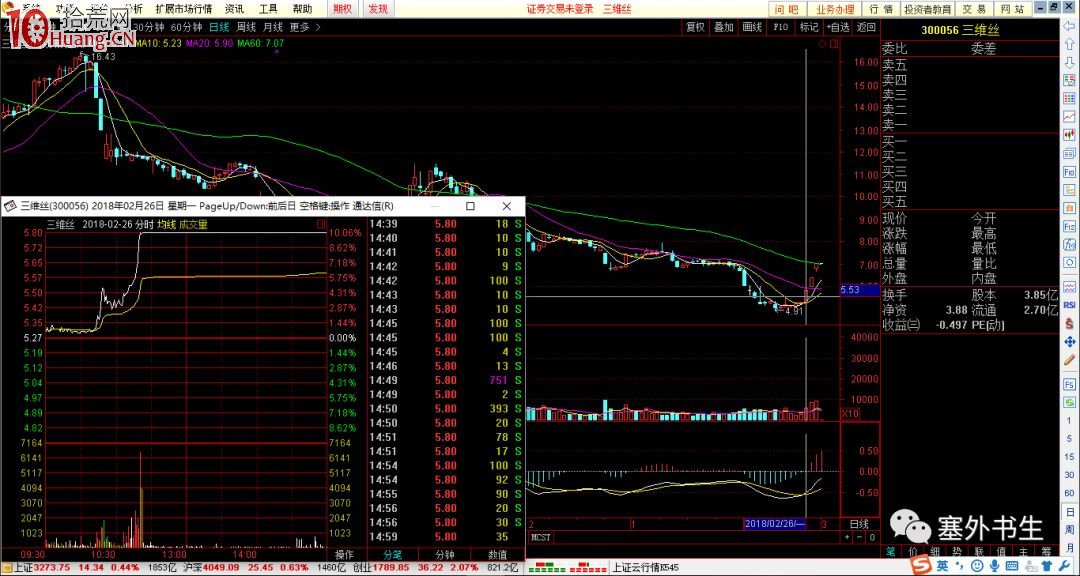The image size is (1080, 576).
Task: Click the down arrow icon in right toolbar
Action: coord(1070,63)
